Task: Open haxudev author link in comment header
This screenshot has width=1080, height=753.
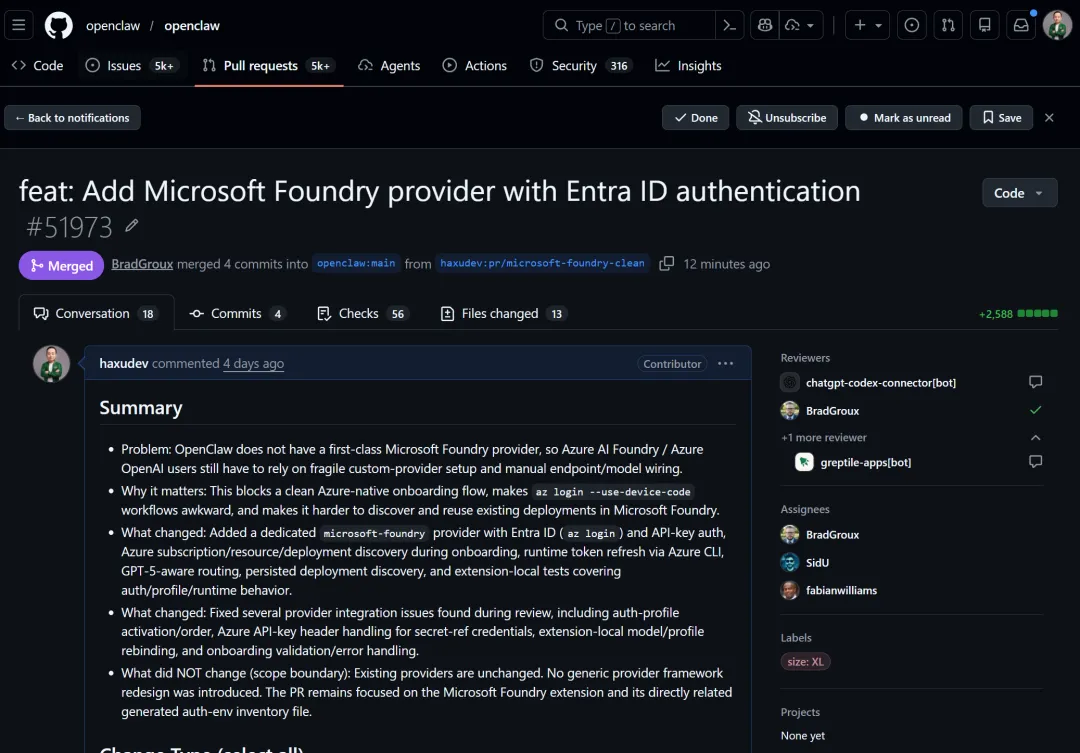Action: (123, 363)
